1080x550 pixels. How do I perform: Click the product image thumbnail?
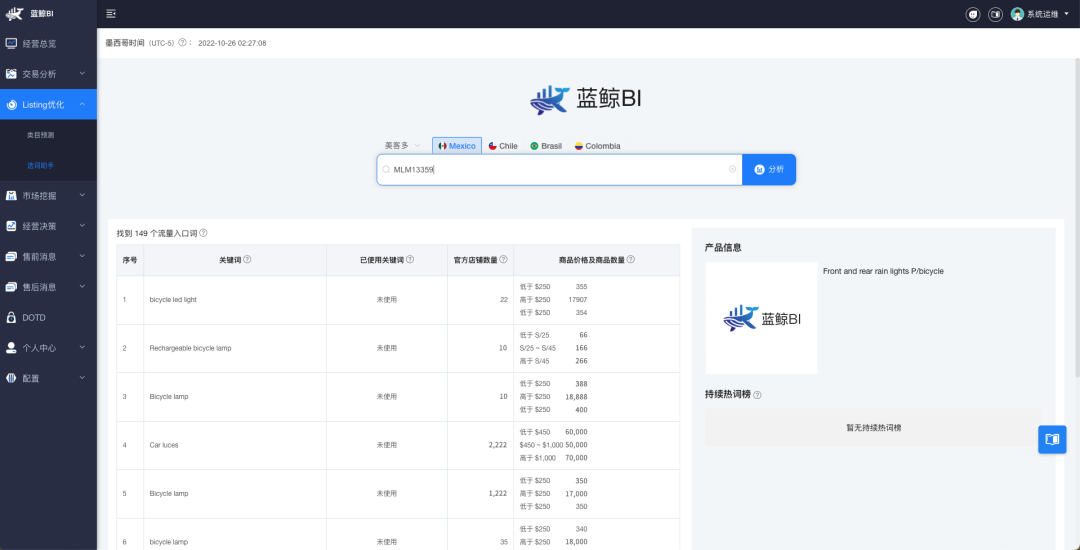761,318
